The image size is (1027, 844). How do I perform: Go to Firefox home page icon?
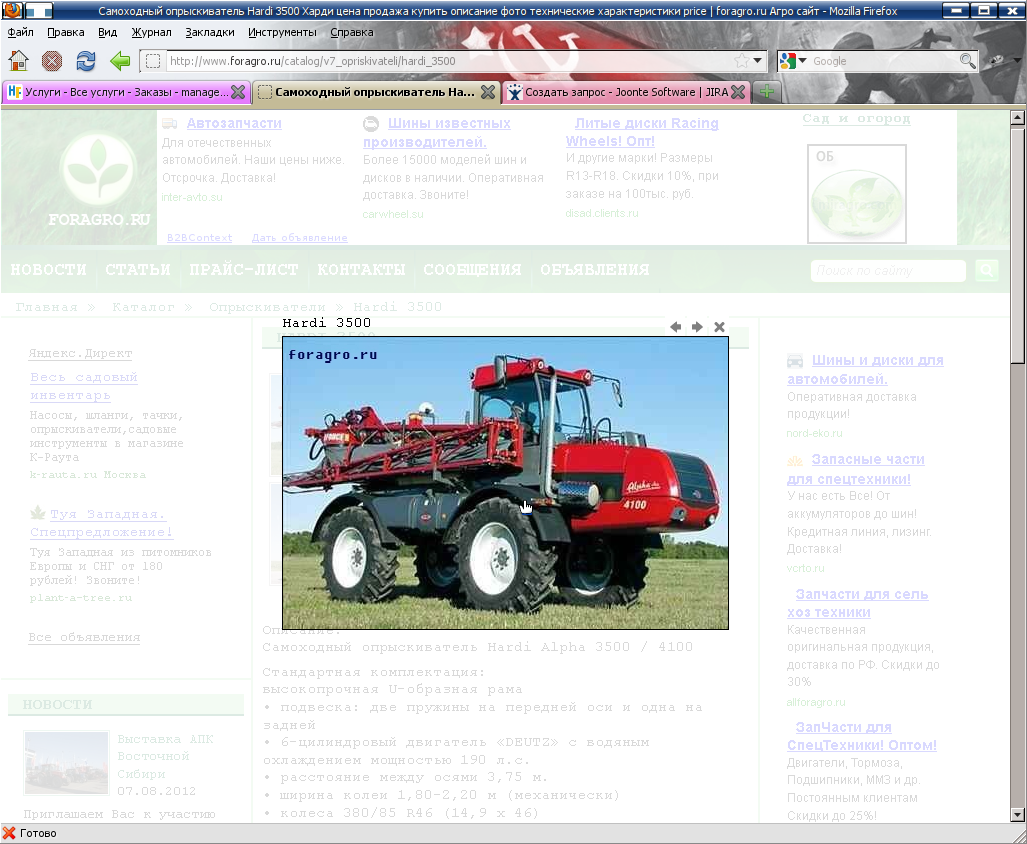[18, 61]
